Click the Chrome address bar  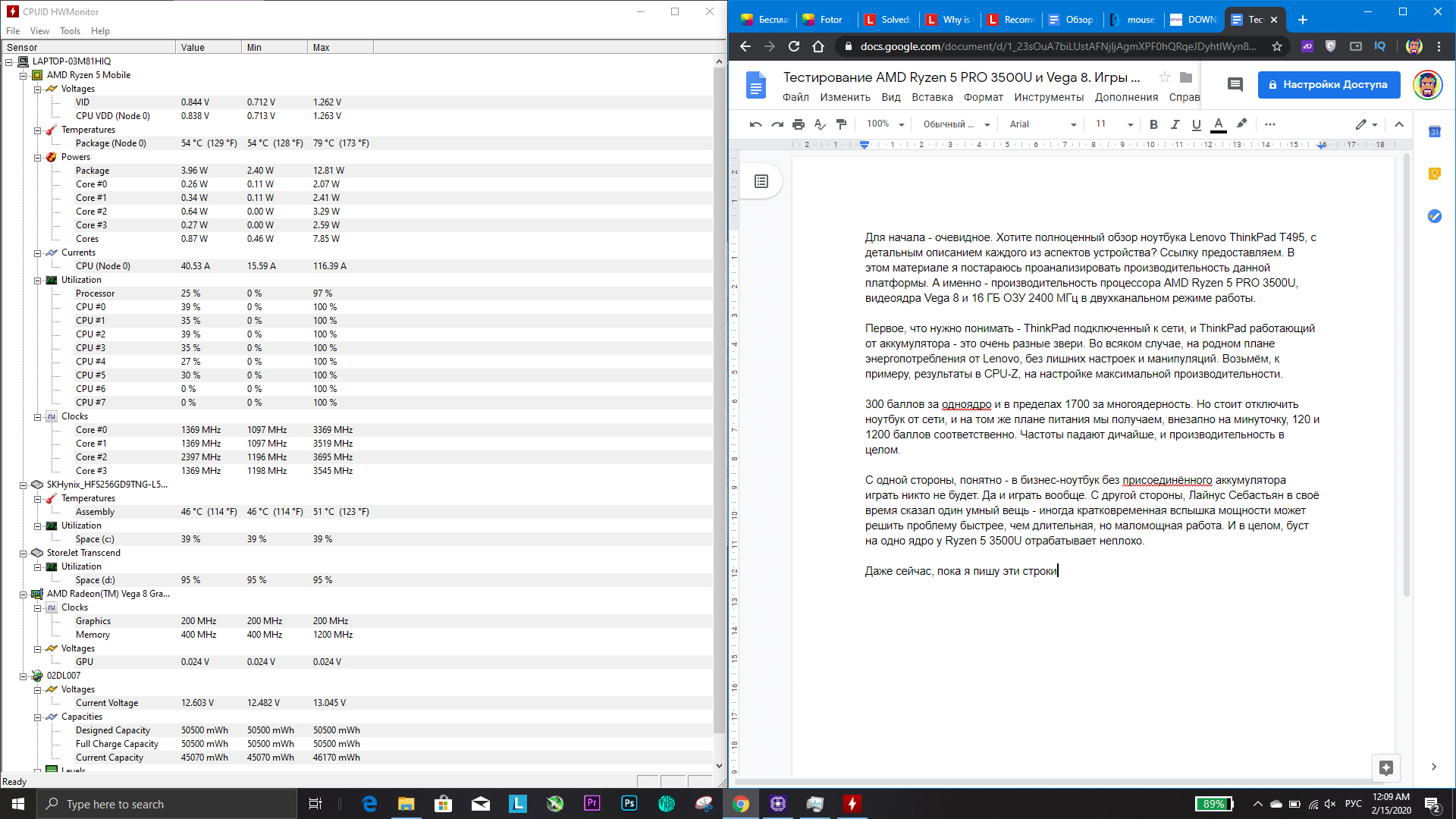pyautogui.click(x=1057, y=46)
